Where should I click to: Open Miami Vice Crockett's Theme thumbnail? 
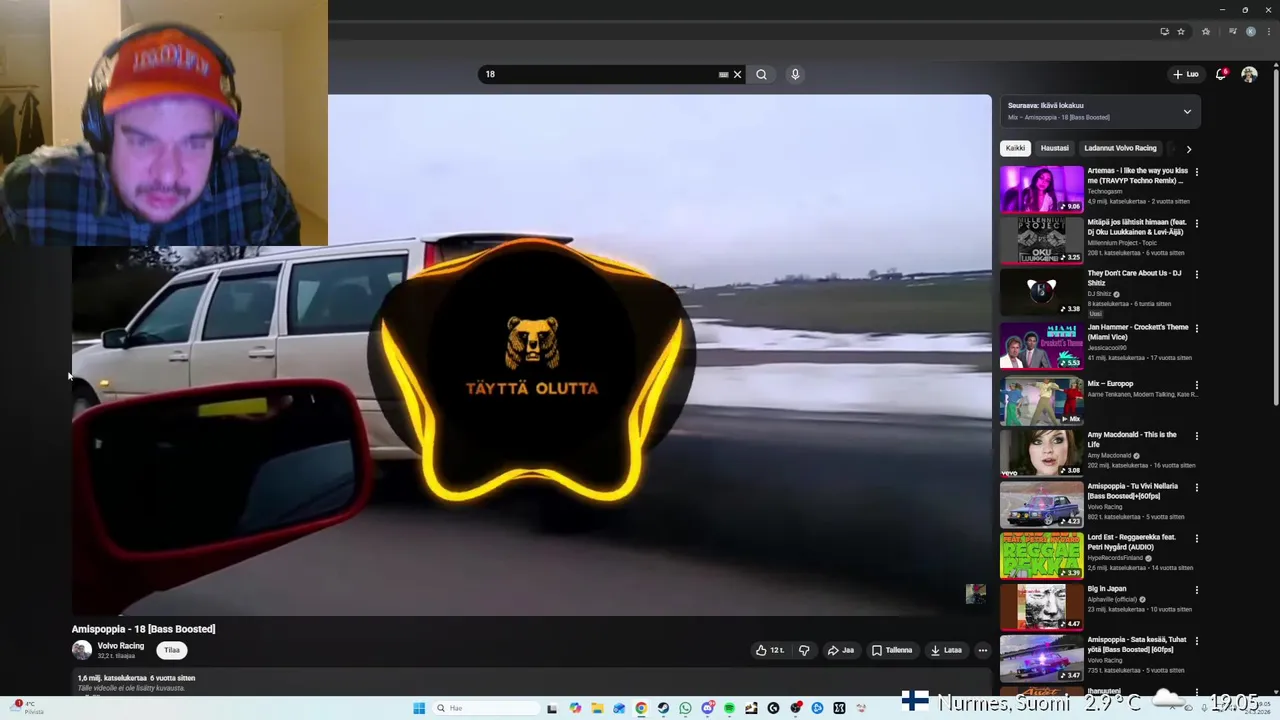[x=1041, y=346]
